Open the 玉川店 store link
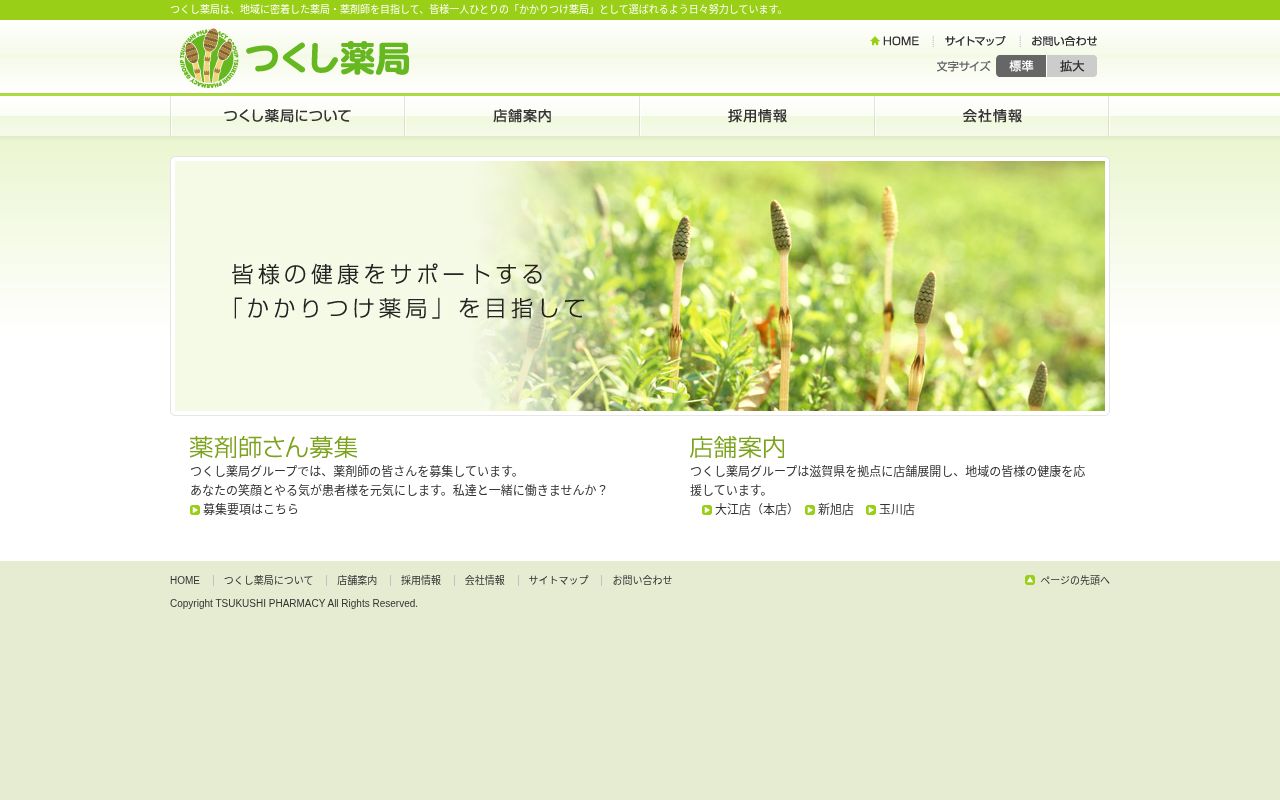Viewport: 1280px width, 800px height. tap(897, 509)
